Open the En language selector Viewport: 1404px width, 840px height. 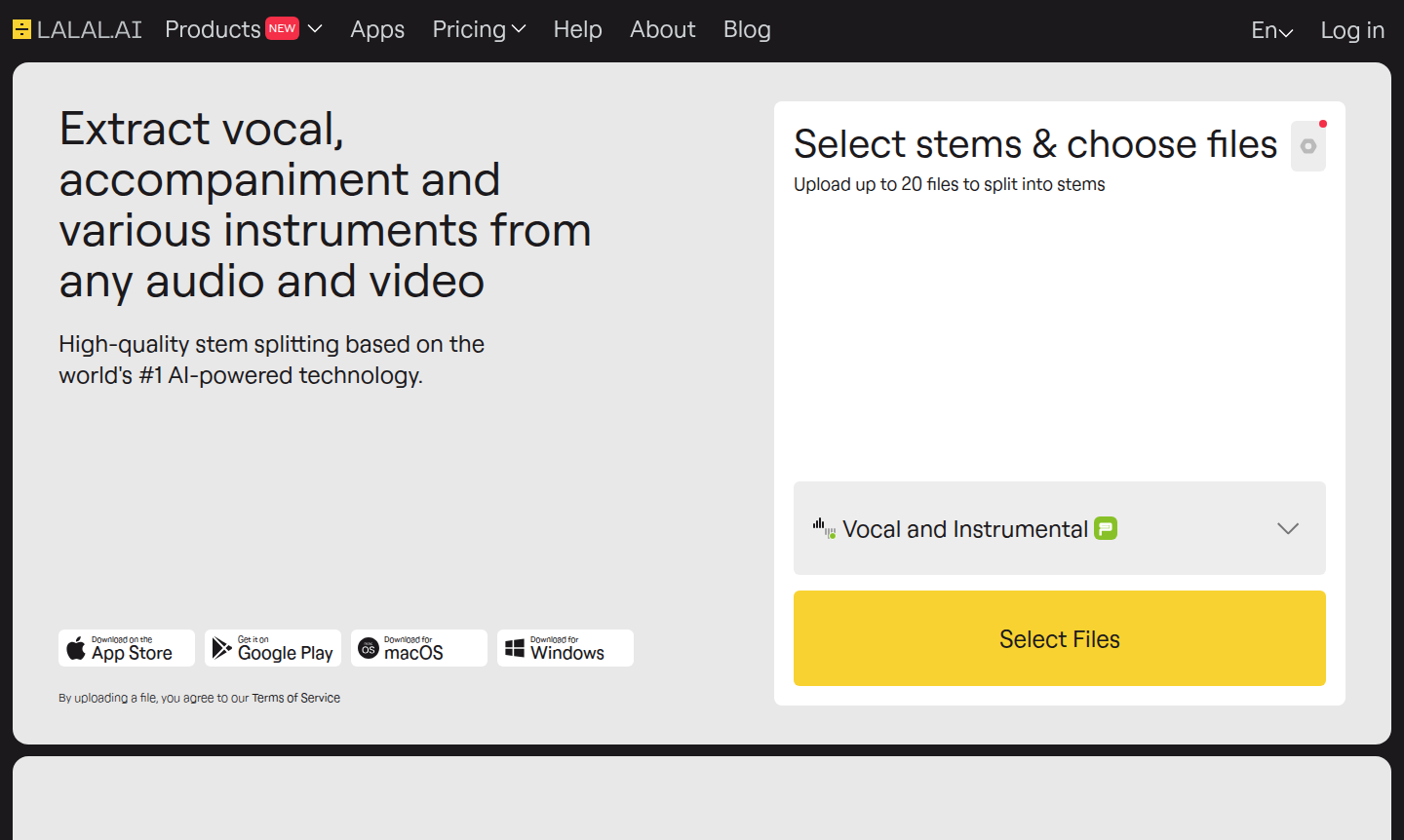coord(1271,31)
